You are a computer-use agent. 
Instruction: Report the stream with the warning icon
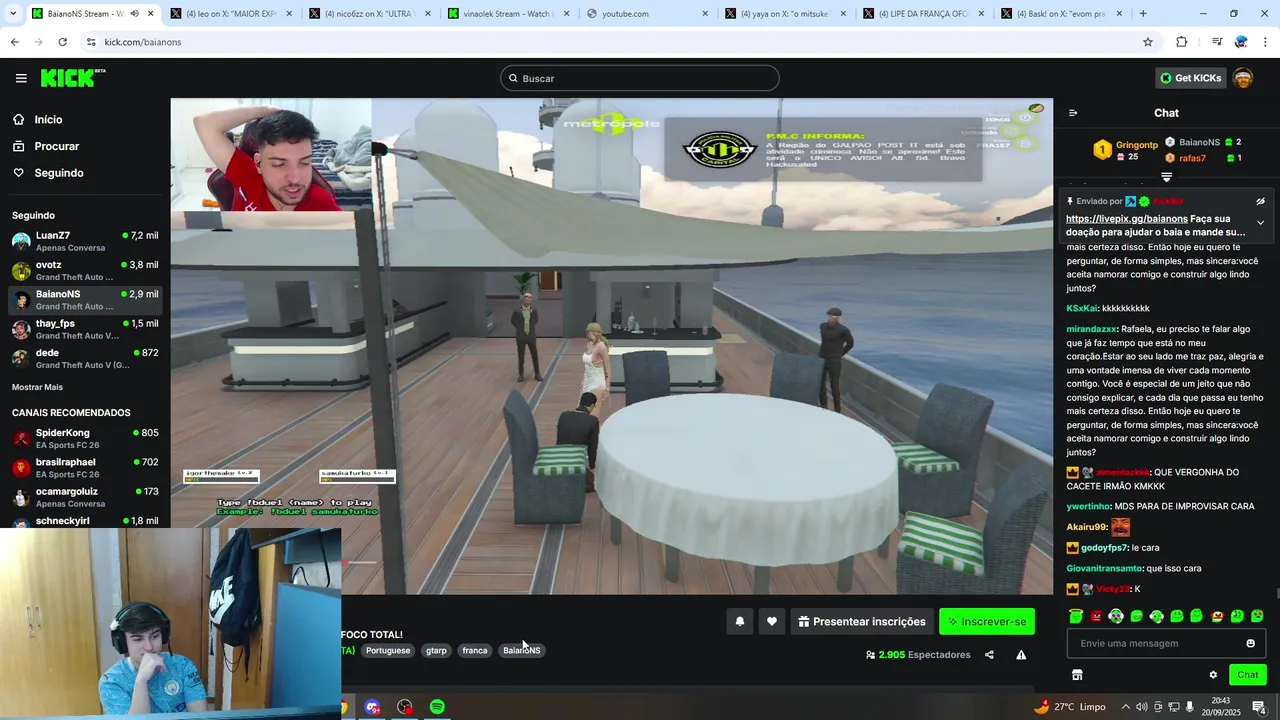1021,655
